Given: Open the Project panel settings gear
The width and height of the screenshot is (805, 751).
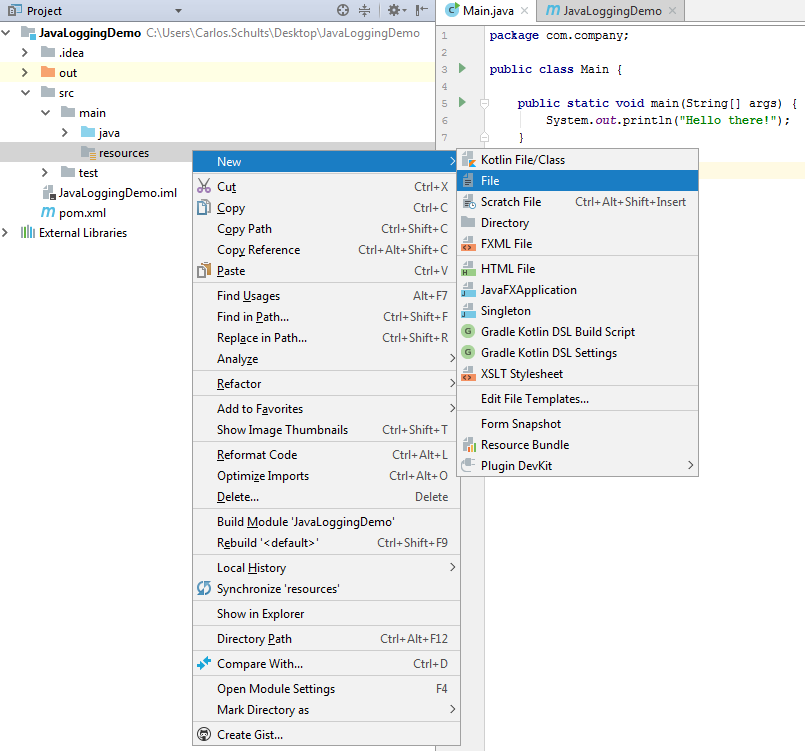Looking at the screenshot, I should tap(392, 11).
